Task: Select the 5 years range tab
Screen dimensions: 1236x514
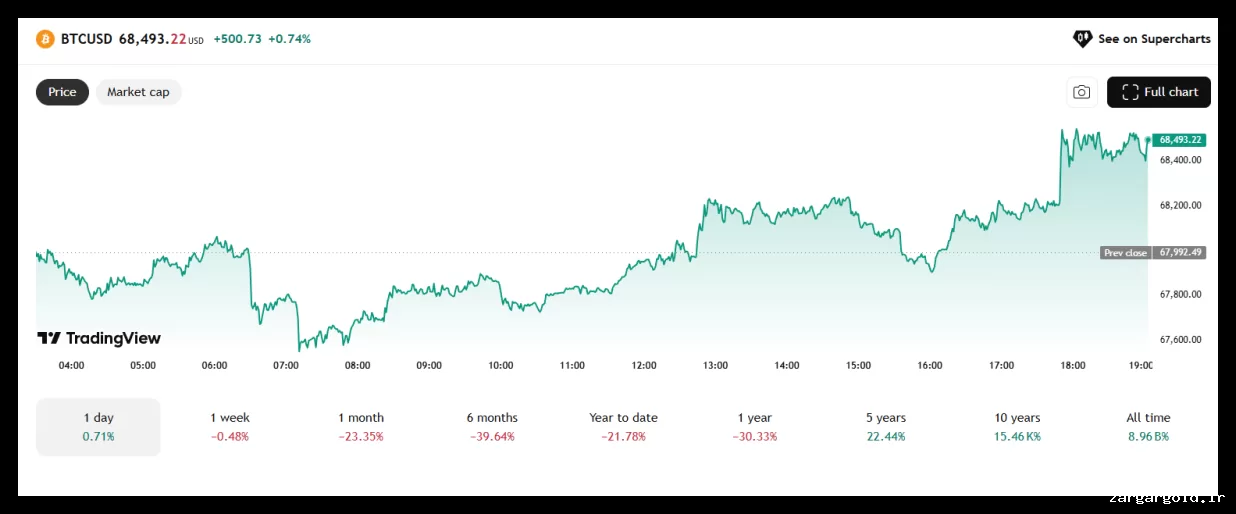Action: [x=886, y=427]
